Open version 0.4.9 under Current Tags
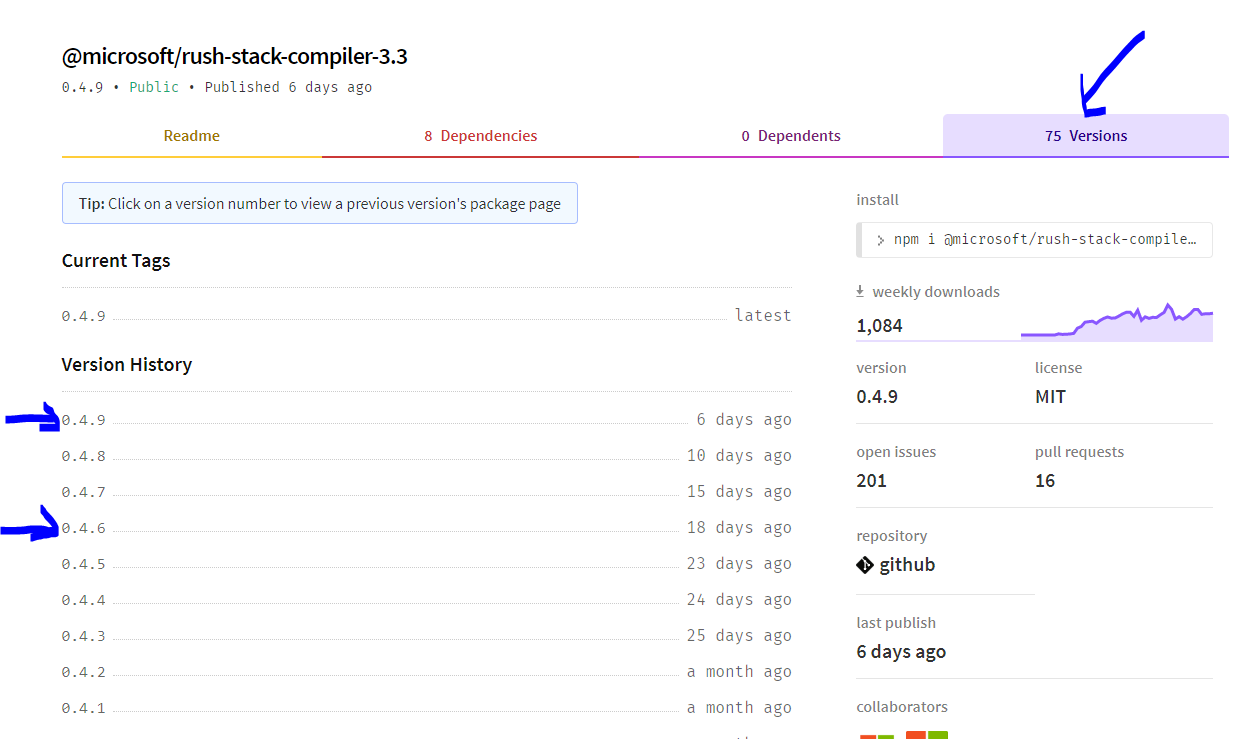The image size is (1245, 739). click(84, 316)
